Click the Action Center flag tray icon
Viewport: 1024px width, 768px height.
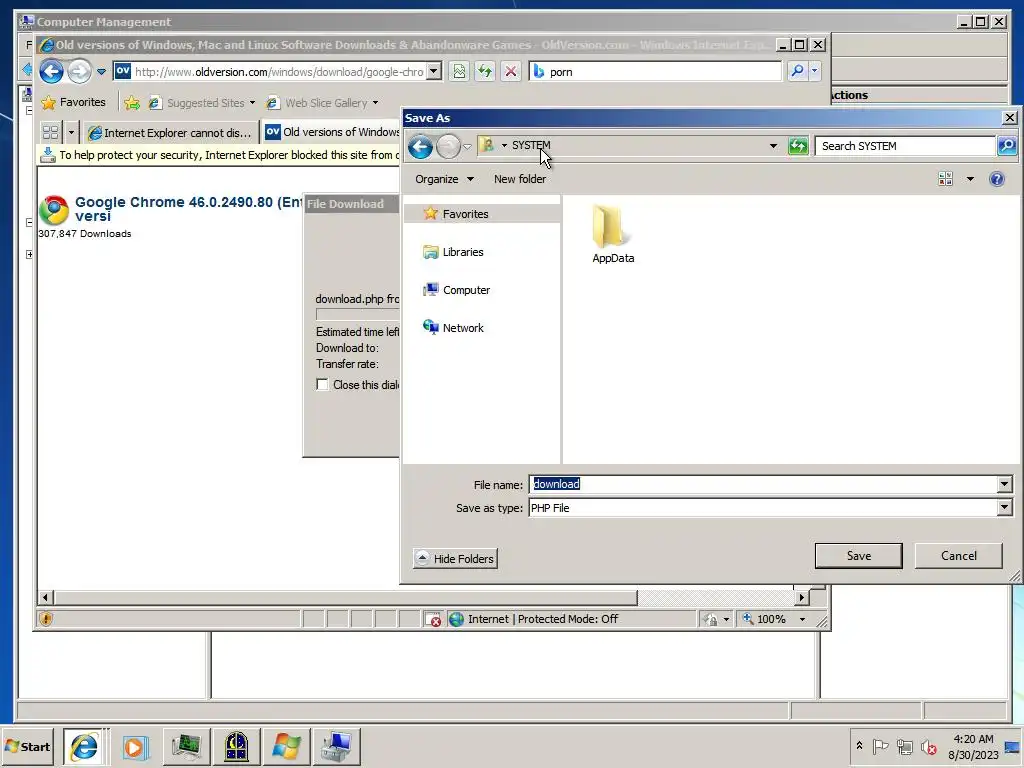pyautogui.click(x=880, y=746)
